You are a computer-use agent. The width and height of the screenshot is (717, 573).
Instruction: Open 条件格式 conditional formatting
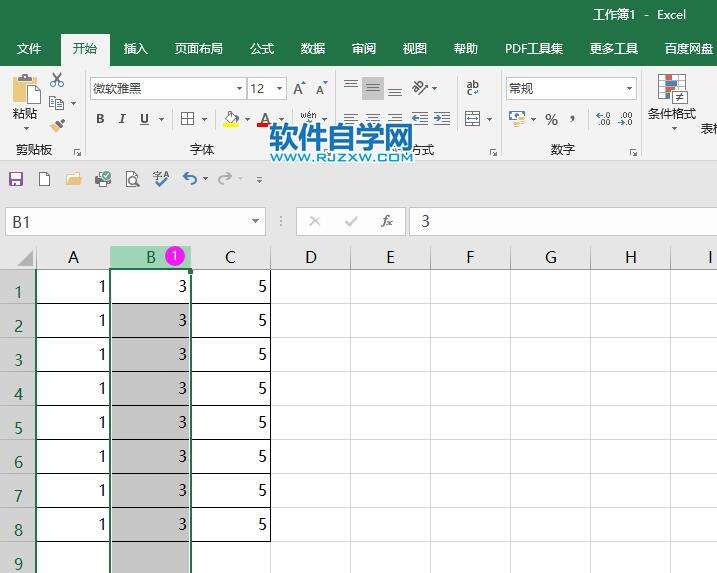tap(671, 102)
